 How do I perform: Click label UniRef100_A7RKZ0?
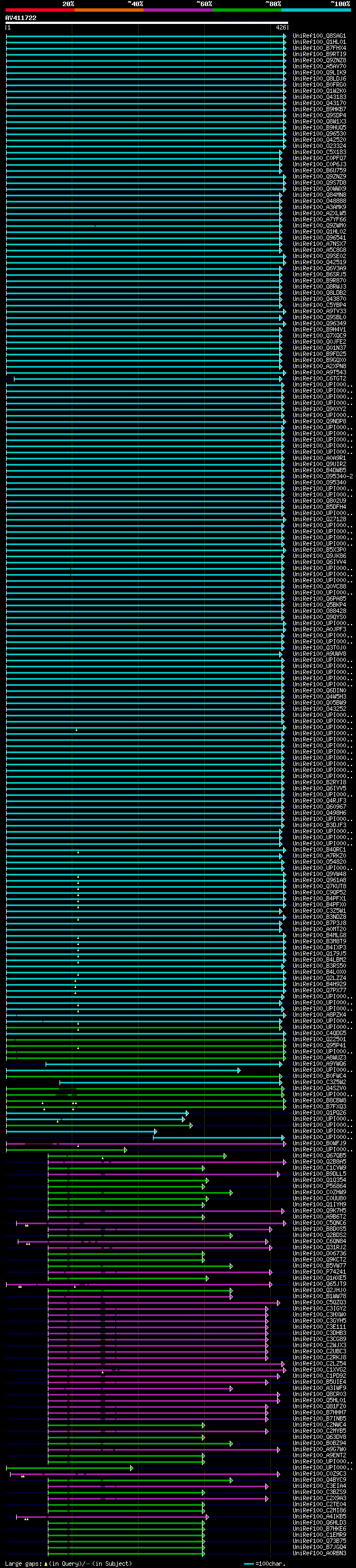319,856
